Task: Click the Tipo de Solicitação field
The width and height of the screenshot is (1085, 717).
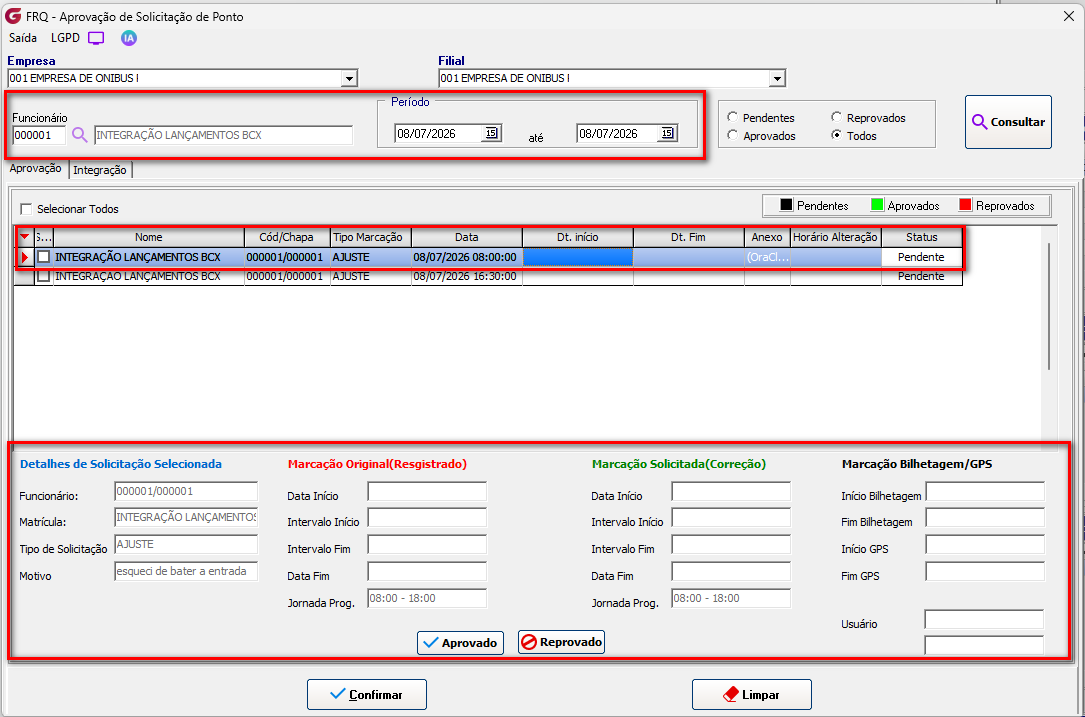Action: coord(186,545)
